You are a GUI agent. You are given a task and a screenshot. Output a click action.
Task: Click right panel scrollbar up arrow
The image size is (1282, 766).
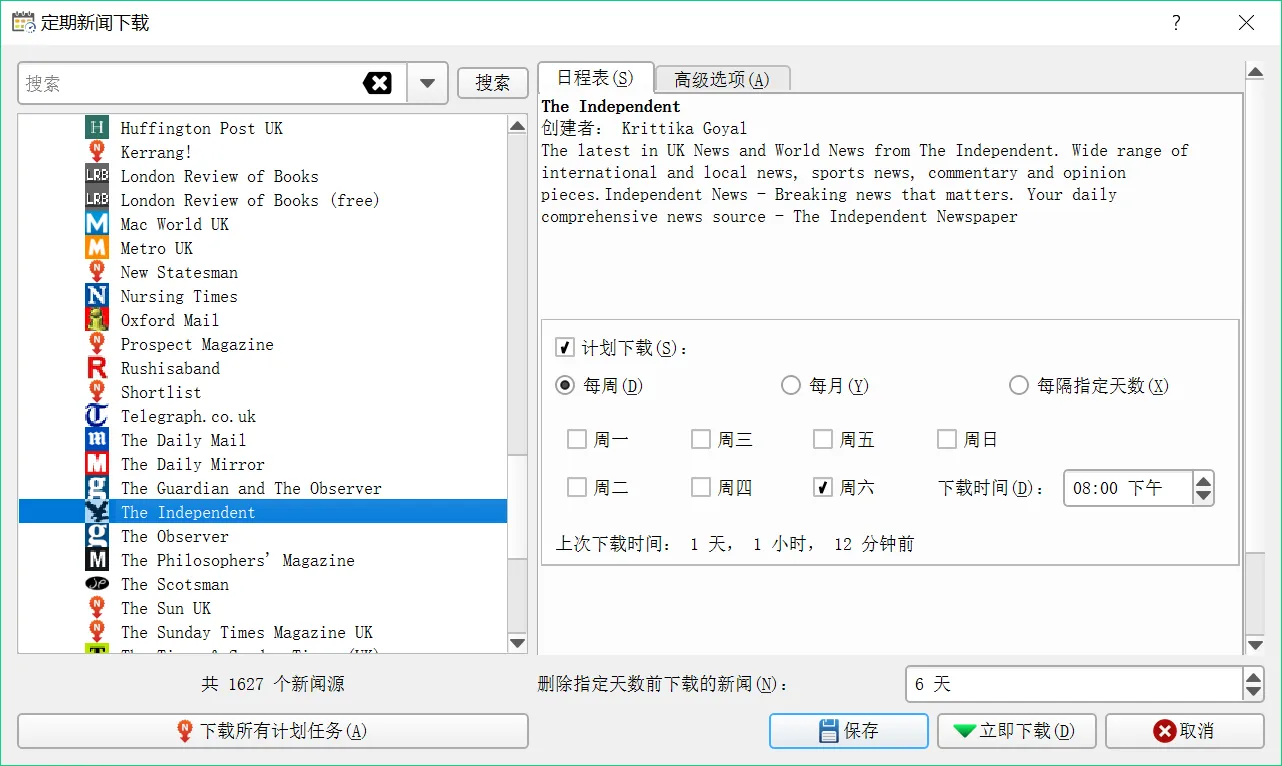point(1255,72)
